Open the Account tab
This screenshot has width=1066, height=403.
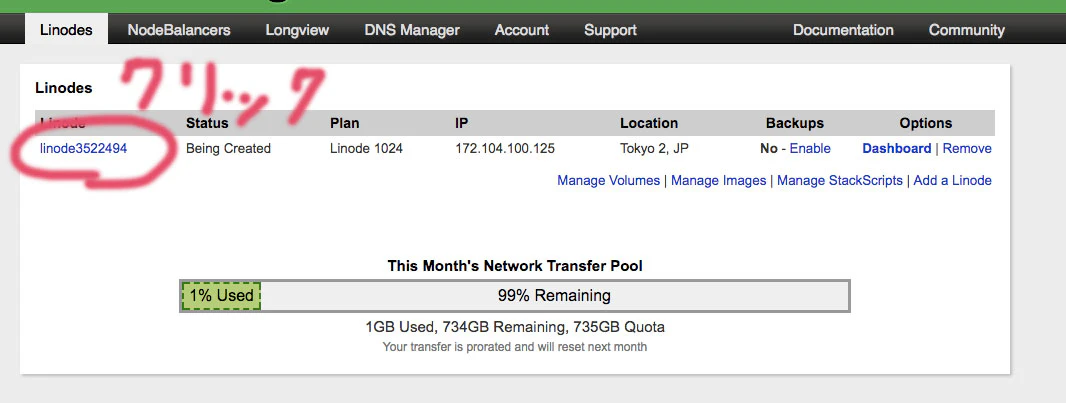pos(521,30)
